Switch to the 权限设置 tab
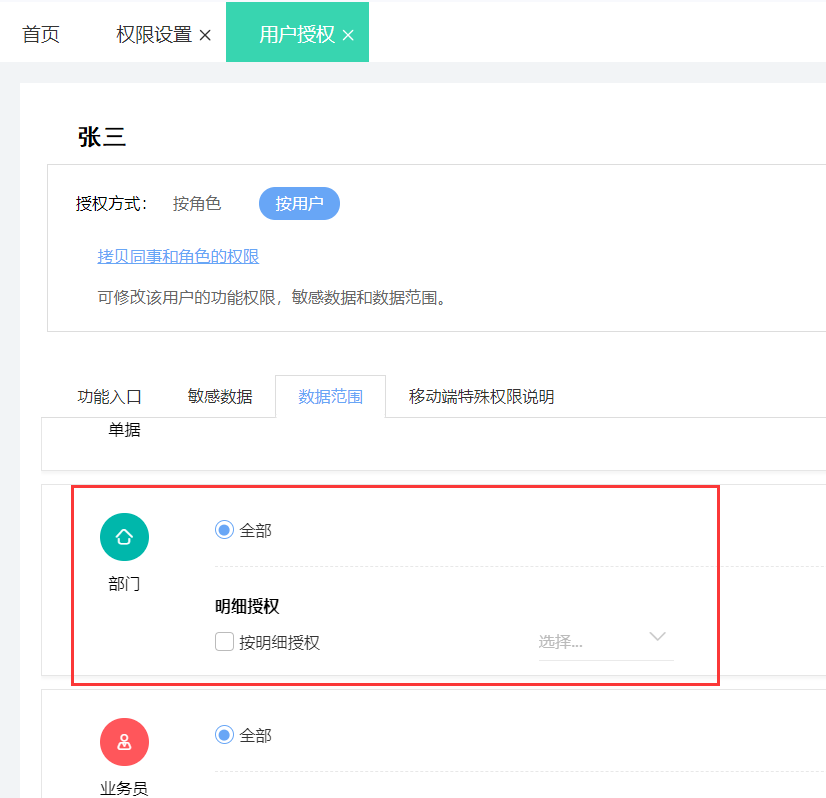826x798 pixels. [153, 34]
